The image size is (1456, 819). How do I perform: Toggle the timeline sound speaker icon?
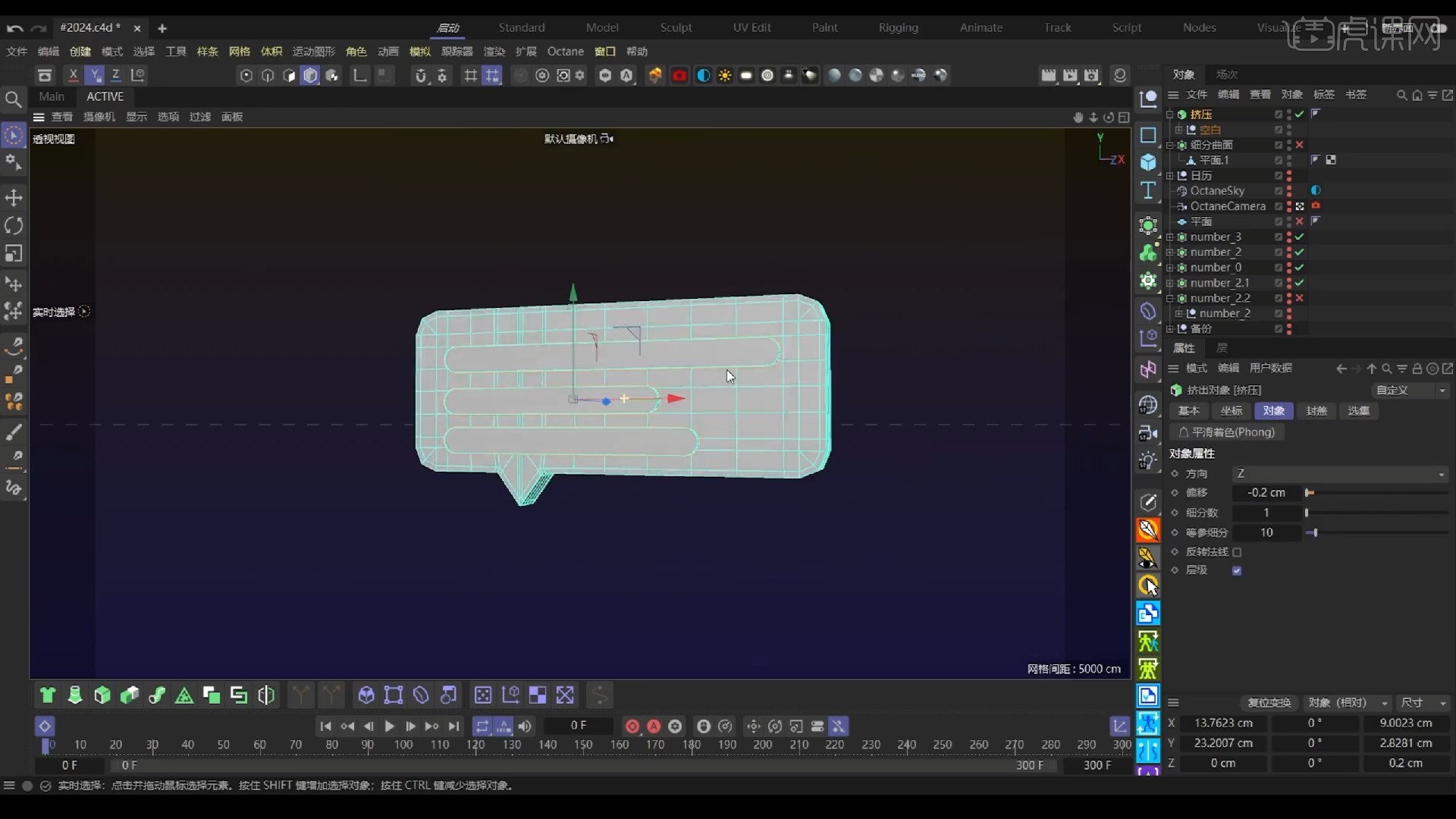click(525, 726)
